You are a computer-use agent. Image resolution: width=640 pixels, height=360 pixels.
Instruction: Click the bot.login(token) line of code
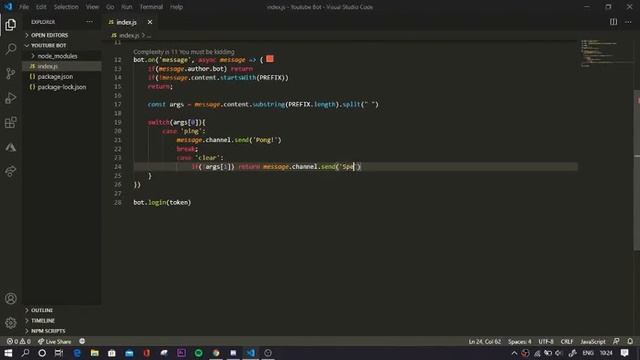pyautogui.click(x=162, y=202)
